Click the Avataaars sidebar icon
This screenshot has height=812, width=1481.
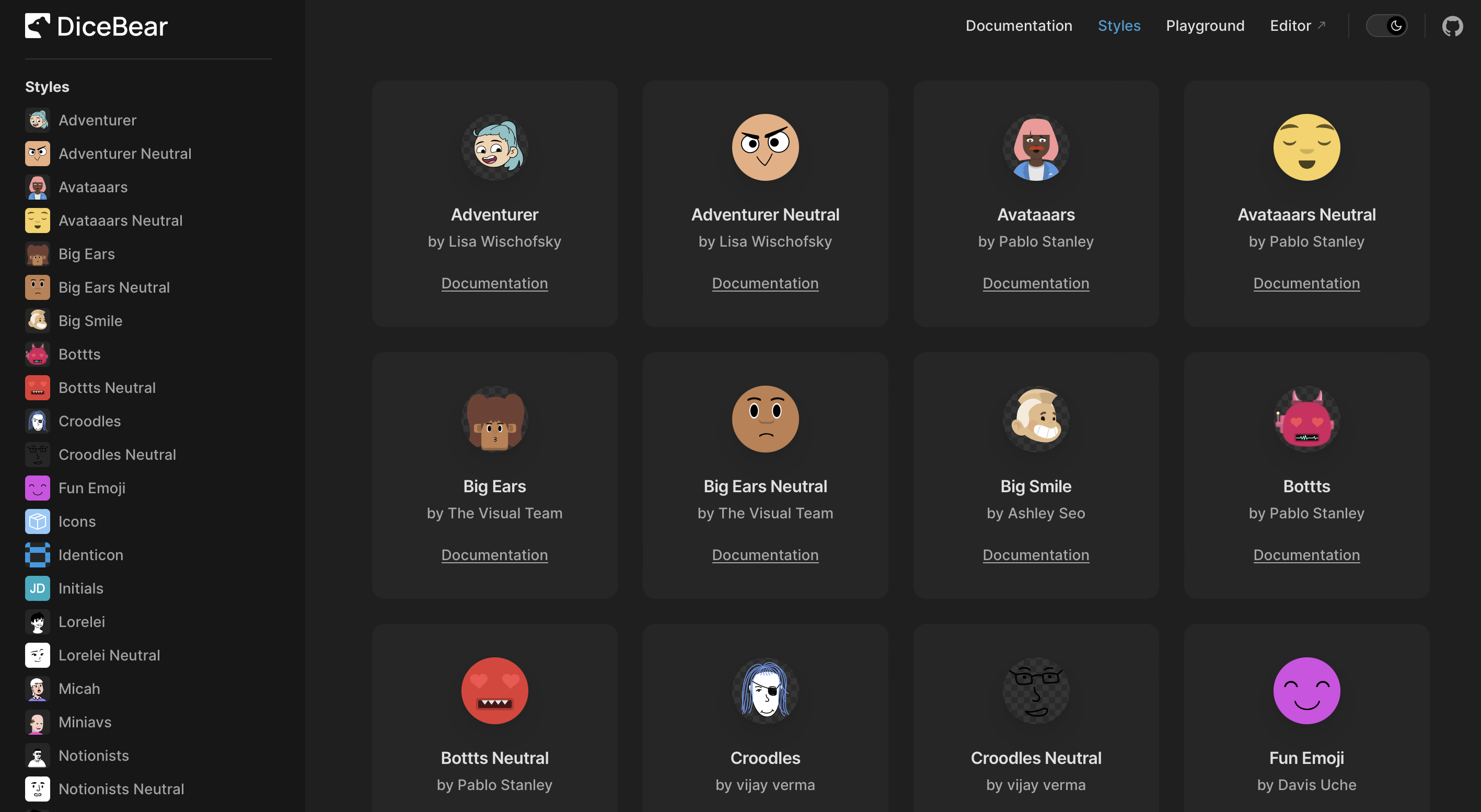(38, 187)
